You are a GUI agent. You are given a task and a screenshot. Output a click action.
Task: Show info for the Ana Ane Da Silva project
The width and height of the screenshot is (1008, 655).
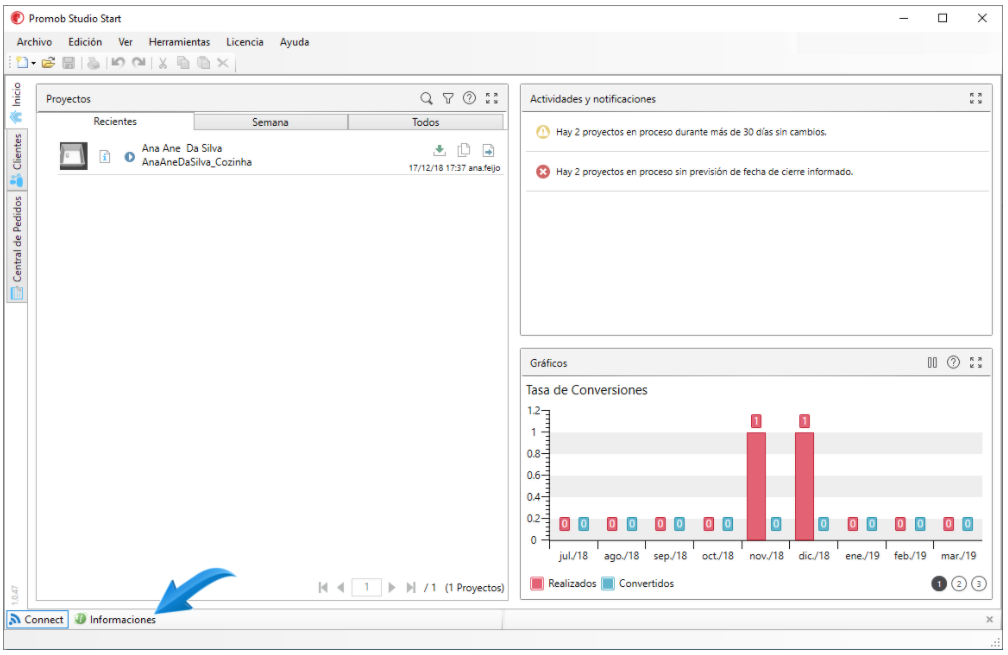(x=105, y=157)
